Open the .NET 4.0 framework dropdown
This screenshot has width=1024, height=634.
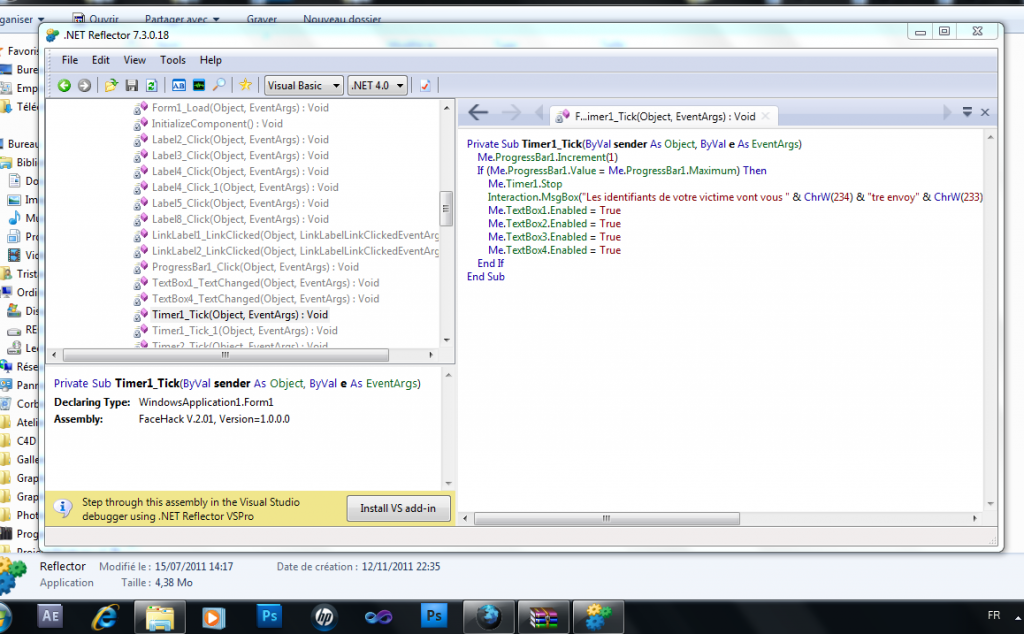coord(377,86)
